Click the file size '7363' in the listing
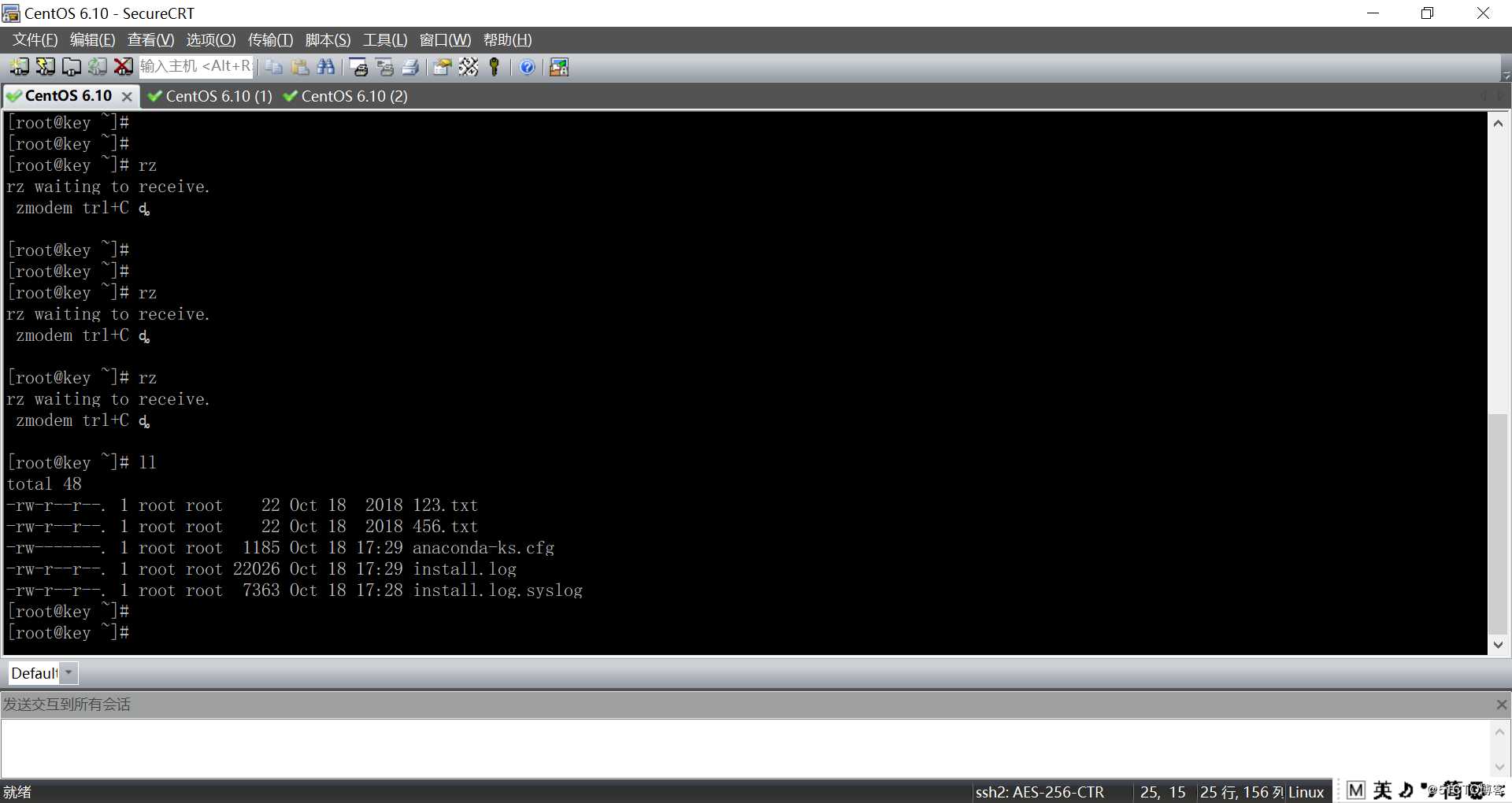Image resolution: width=1512 pixels, height=803 pixels. coord(261,590)
